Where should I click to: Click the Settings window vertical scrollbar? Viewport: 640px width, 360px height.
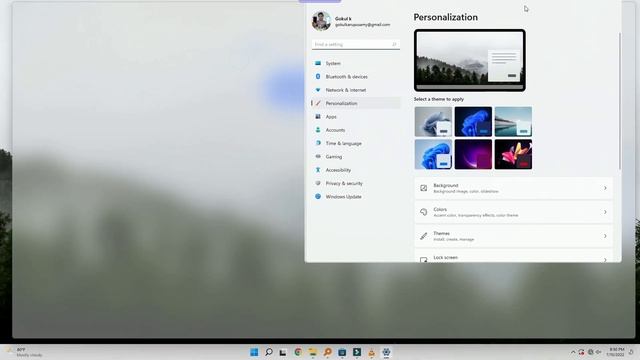point(620,101)
